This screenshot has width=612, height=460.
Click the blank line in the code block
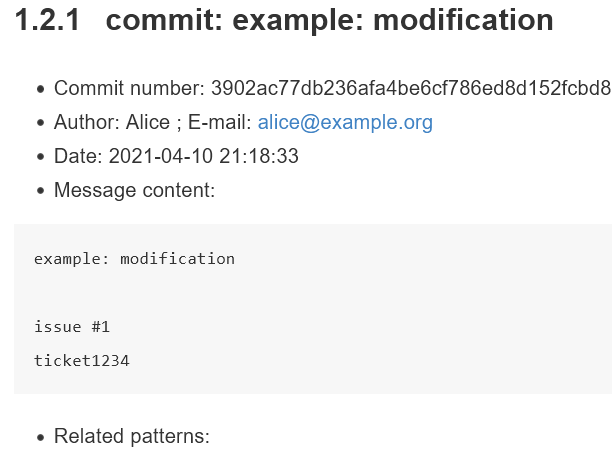click(313, 293)
